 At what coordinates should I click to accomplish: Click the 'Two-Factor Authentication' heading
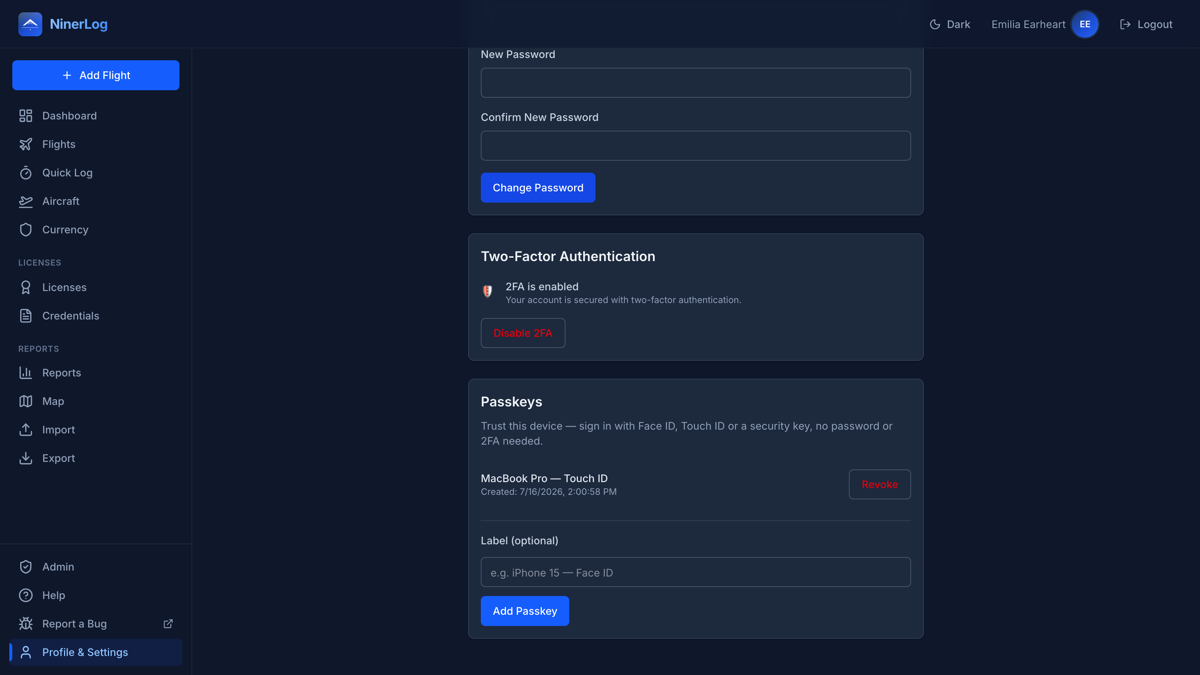(568, 256)
